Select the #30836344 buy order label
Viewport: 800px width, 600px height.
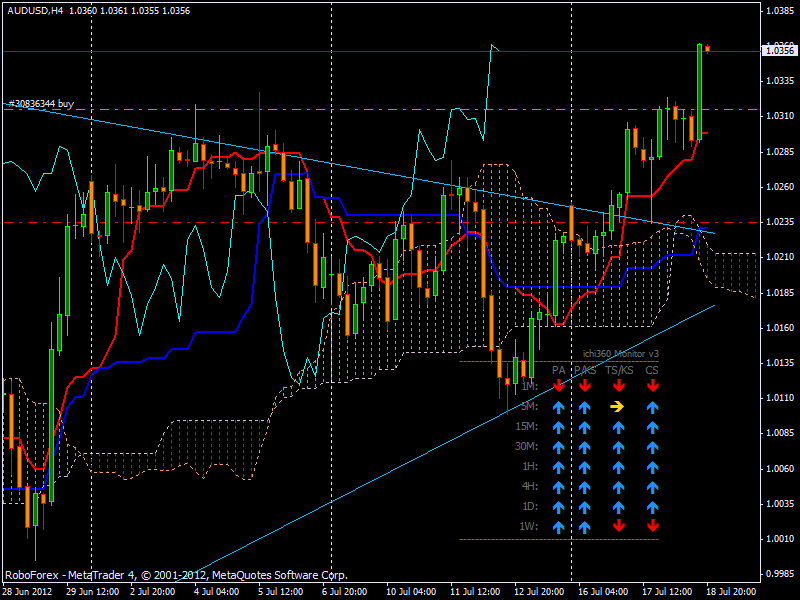41,103
